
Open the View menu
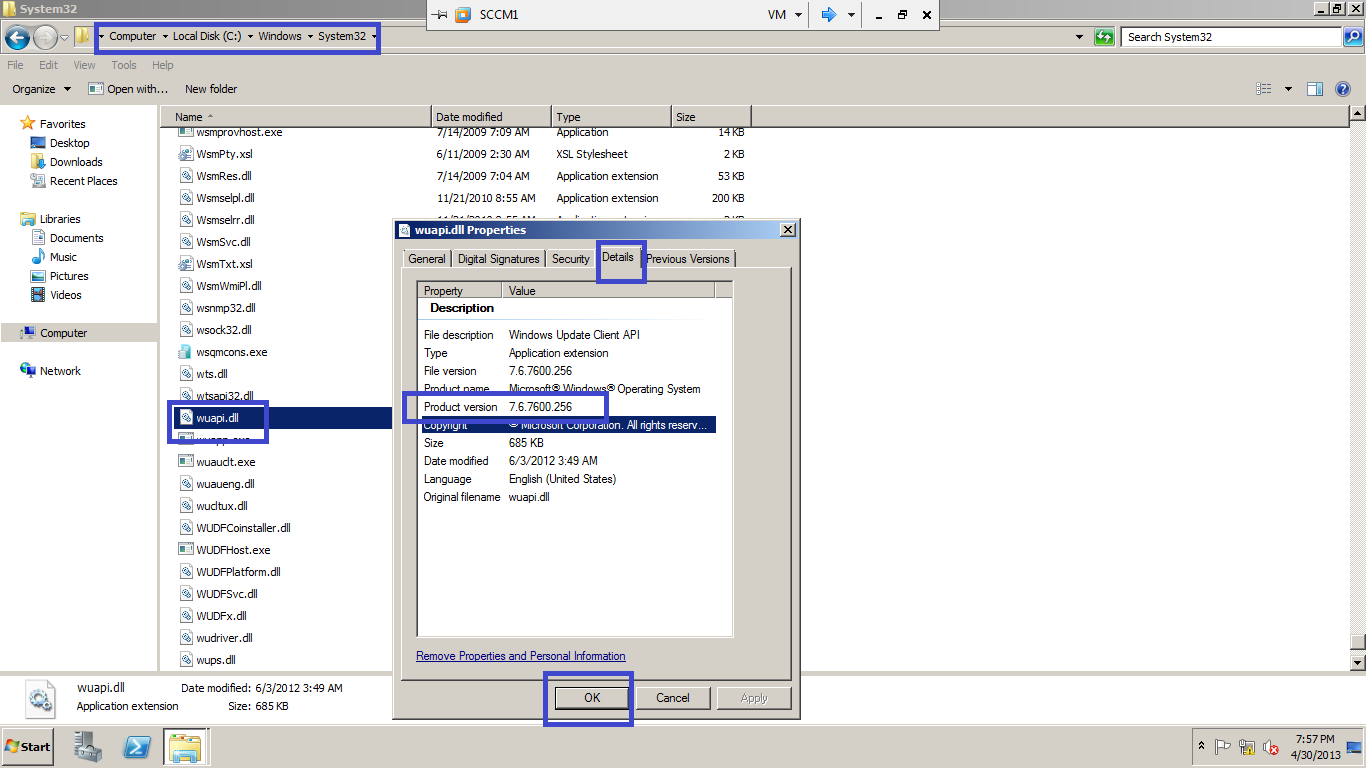coord(84,65)
